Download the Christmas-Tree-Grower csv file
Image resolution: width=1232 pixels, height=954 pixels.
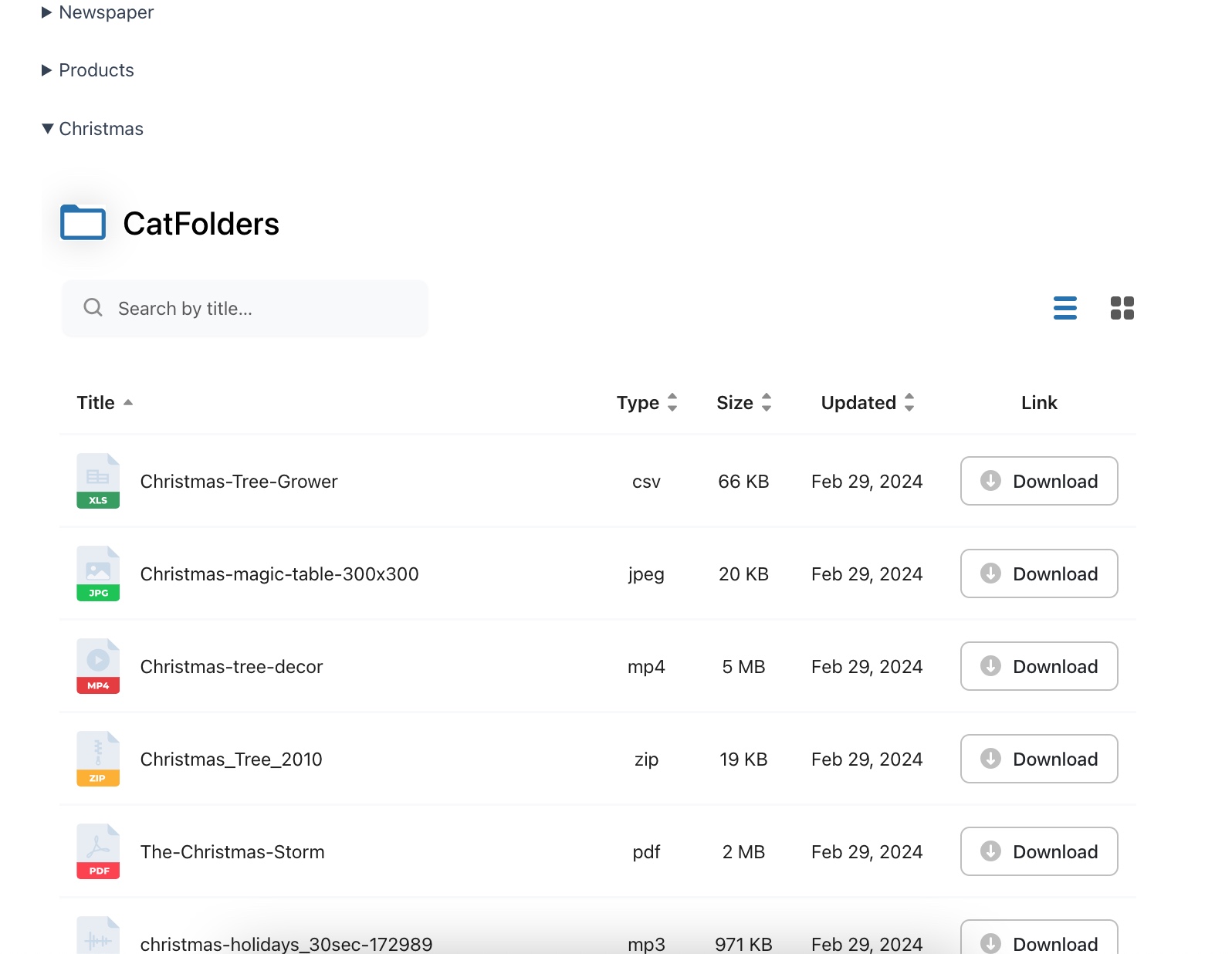pos(1038,481)
